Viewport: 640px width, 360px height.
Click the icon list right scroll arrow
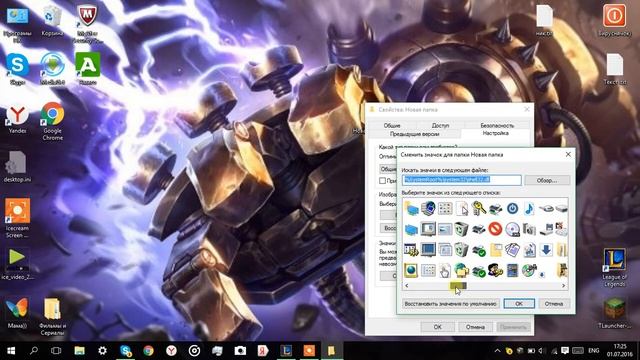click(564, 286)
